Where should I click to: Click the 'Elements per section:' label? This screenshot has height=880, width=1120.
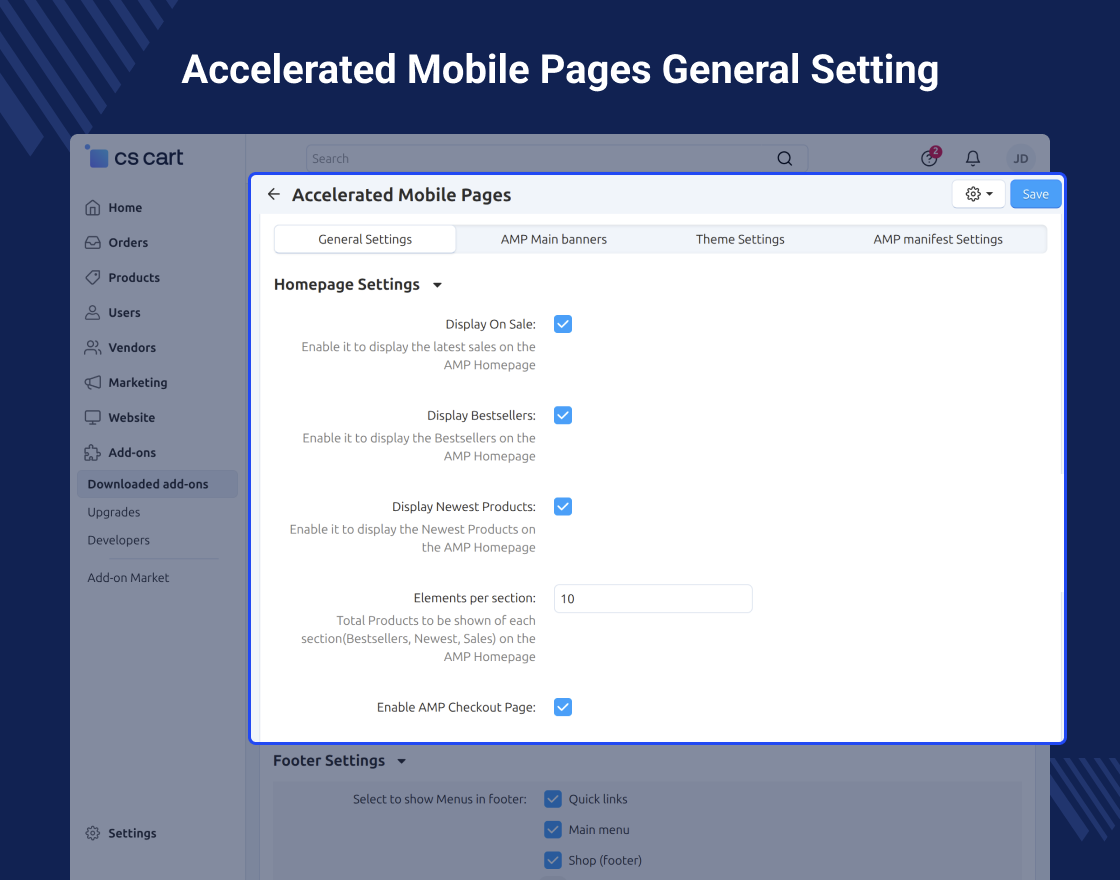(474, 598)
